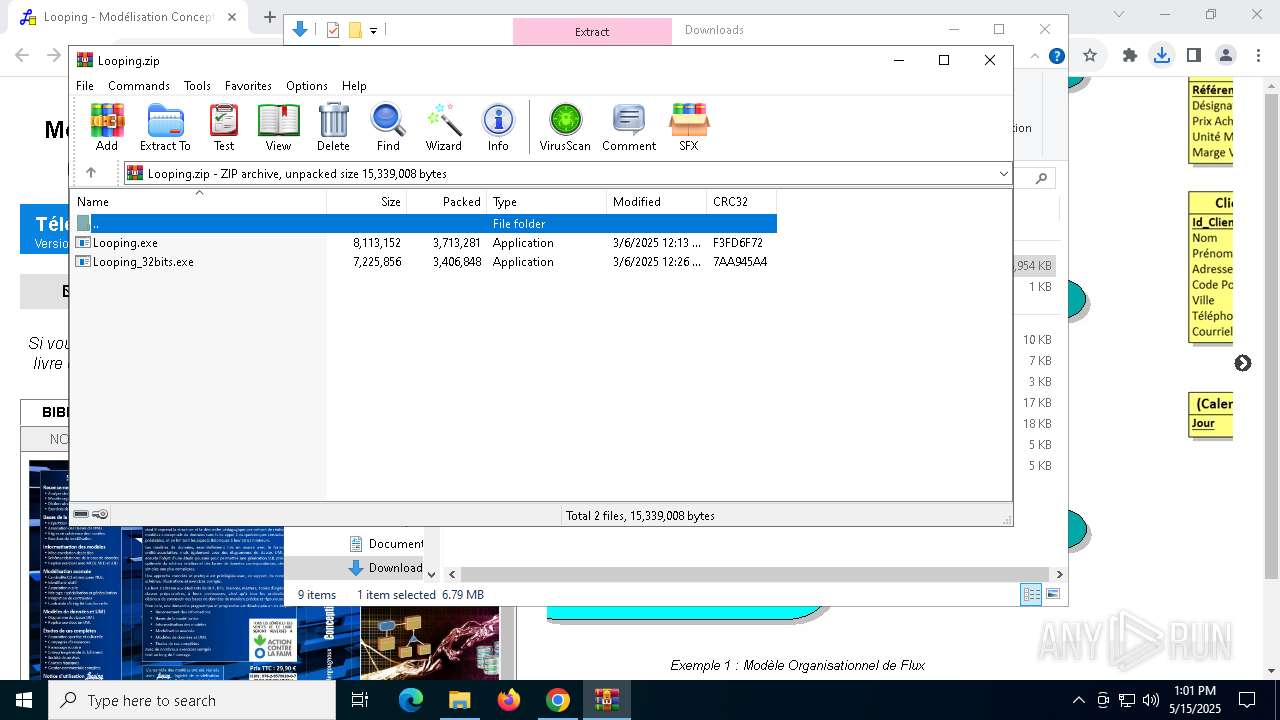Open Chrome downloads icon
This screenshot has height=720, width=1280.
pos(1161,56)
